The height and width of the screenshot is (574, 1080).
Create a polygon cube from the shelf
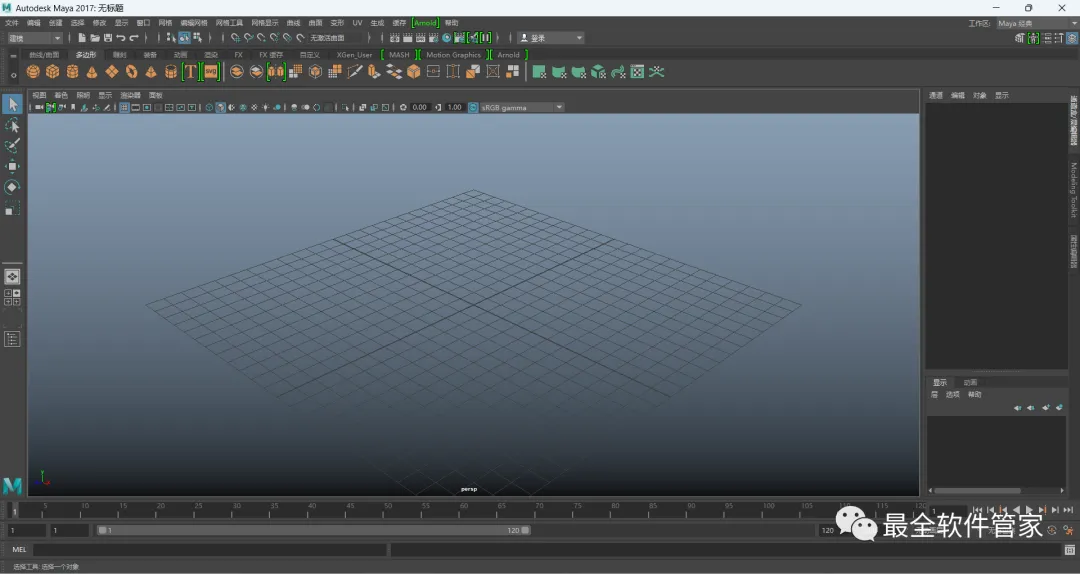coord(53,72)
